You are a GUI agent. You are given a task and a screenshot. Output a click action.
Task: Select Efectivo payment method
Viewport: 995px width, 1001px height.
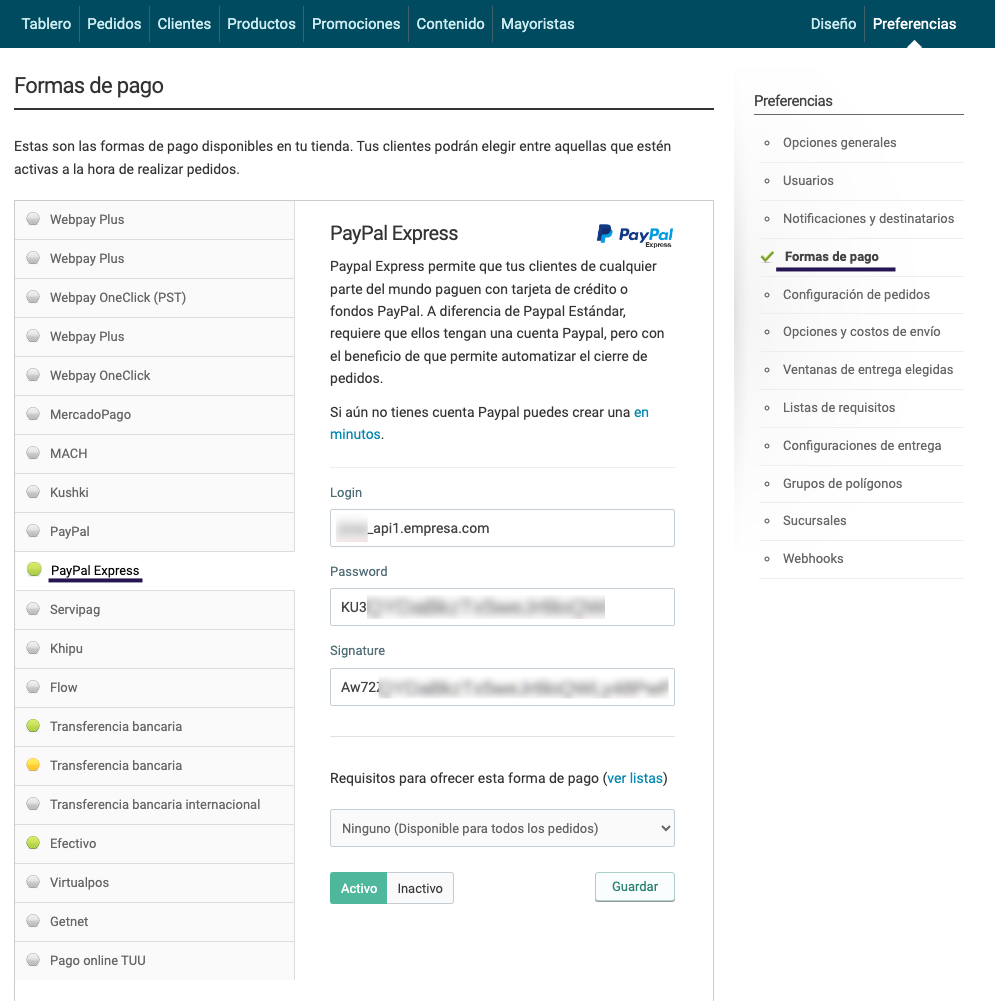coord(154,843)
